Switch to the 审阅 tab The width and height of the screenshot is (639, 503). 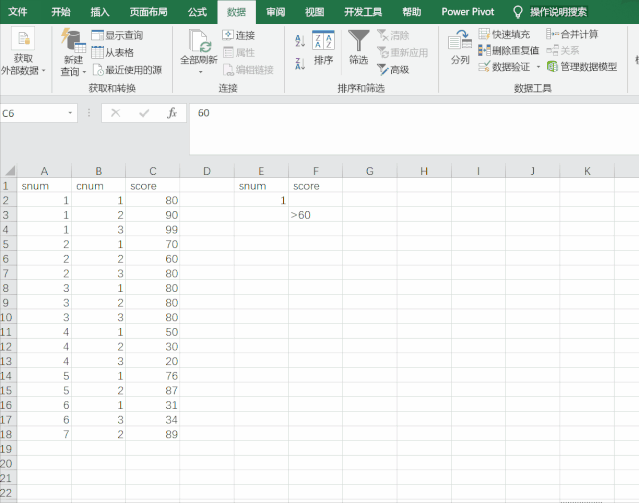pyautogui.click(x=276, y=12)
